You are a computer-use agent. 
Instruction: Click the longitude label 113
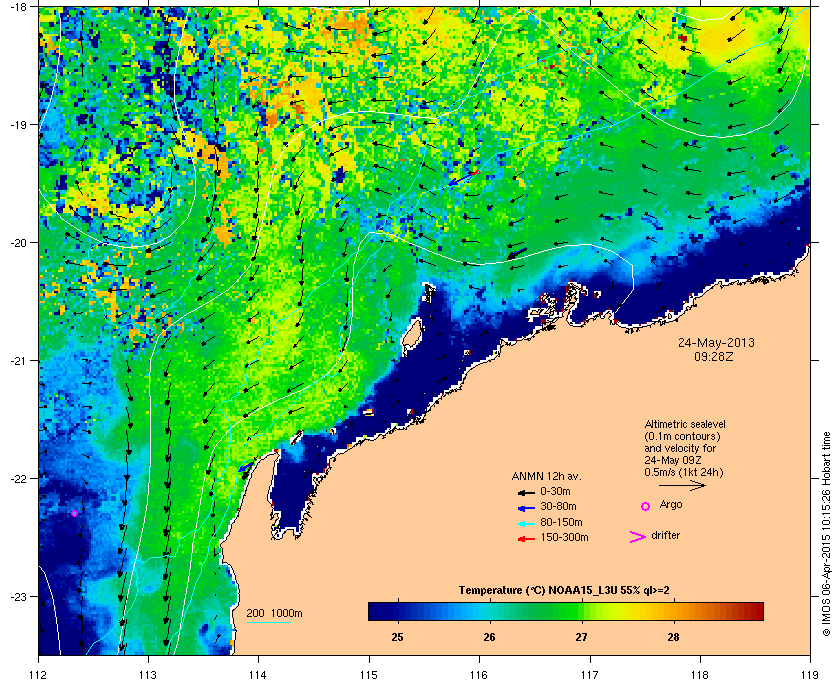point(148,675)
